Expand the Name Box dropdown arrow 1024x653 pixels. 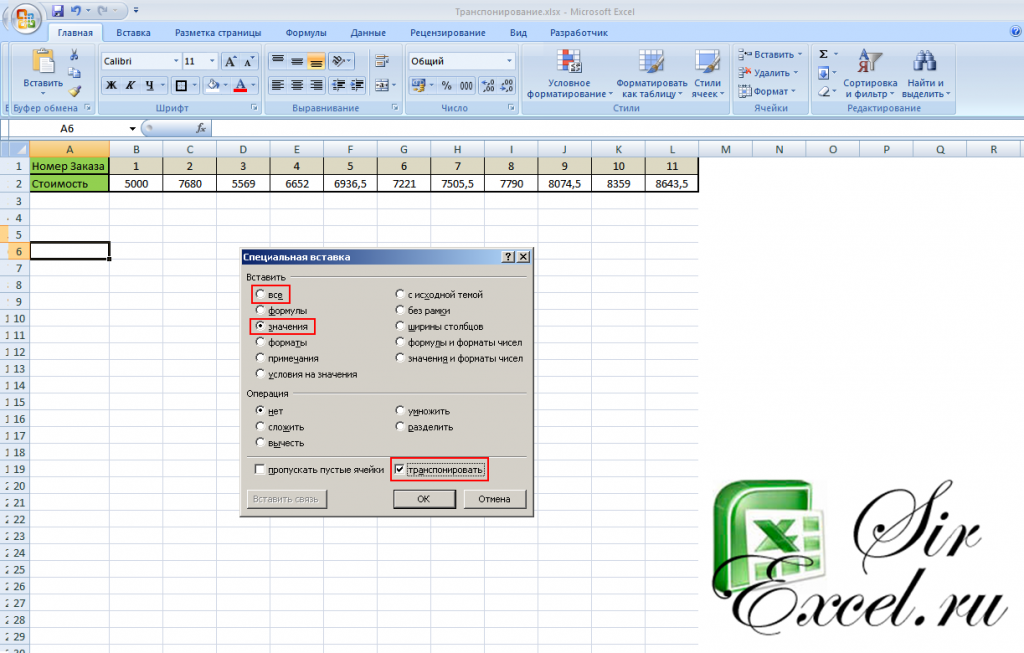click(x=133, y=129)
